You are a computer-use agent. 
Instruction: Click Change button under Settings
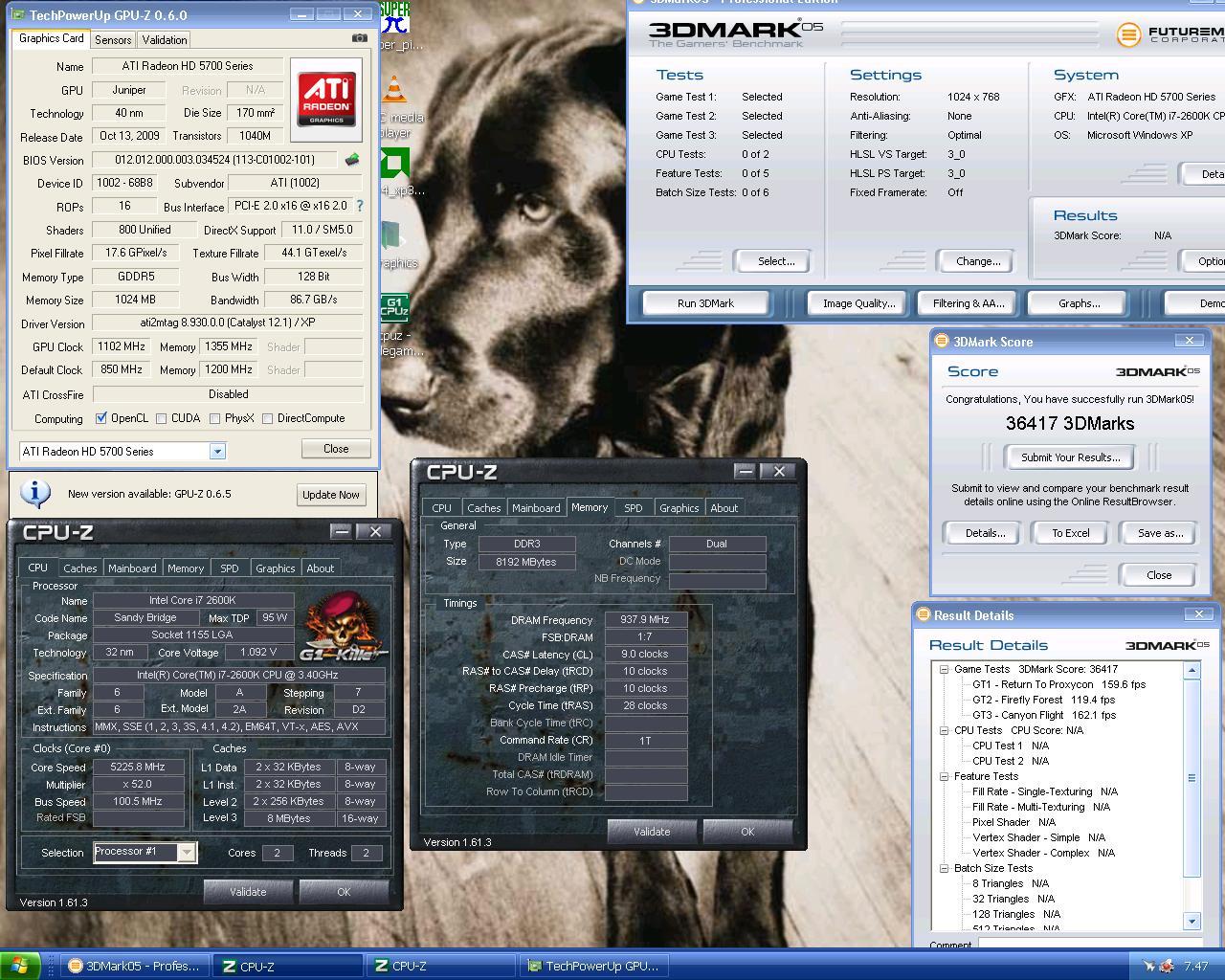point(978,261)
